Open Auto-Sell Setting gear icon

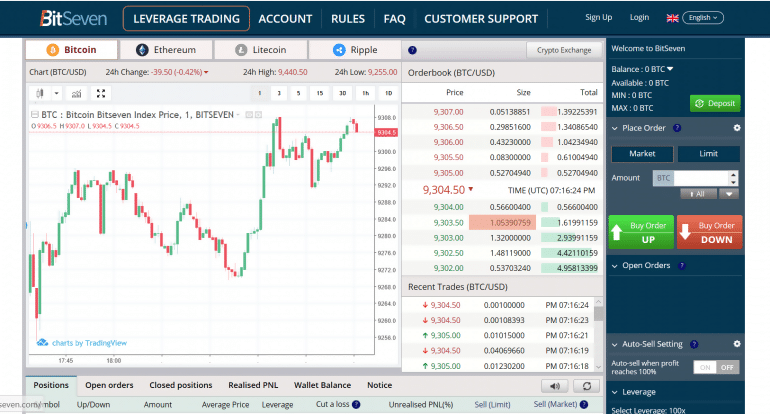tap(737, 344)
